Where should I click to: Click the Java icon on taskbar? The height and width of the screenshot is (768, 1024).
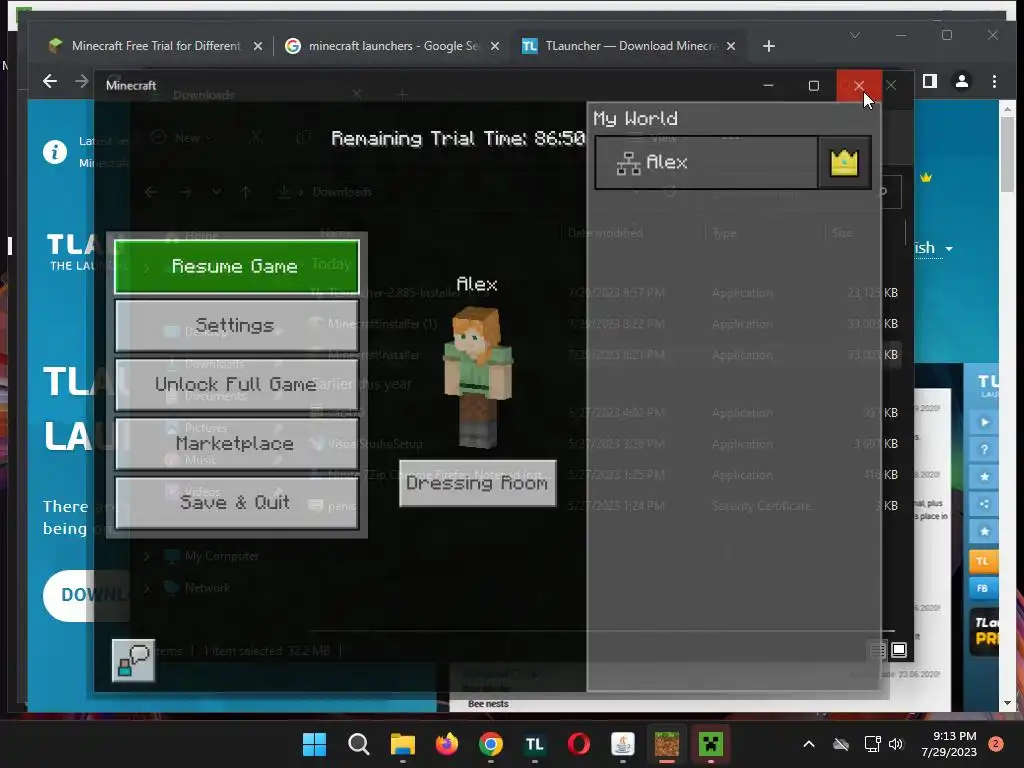point(622,744)
